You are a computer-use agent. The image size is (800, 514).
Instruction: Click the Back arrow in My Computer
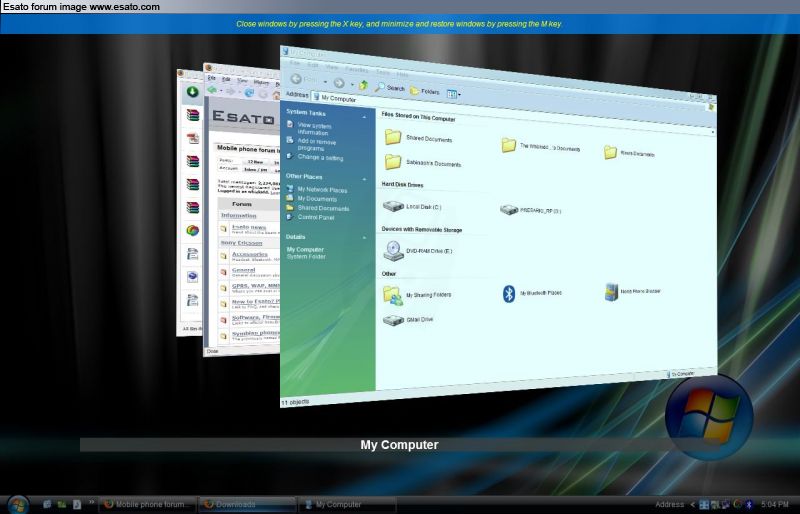tap(296, 79)
